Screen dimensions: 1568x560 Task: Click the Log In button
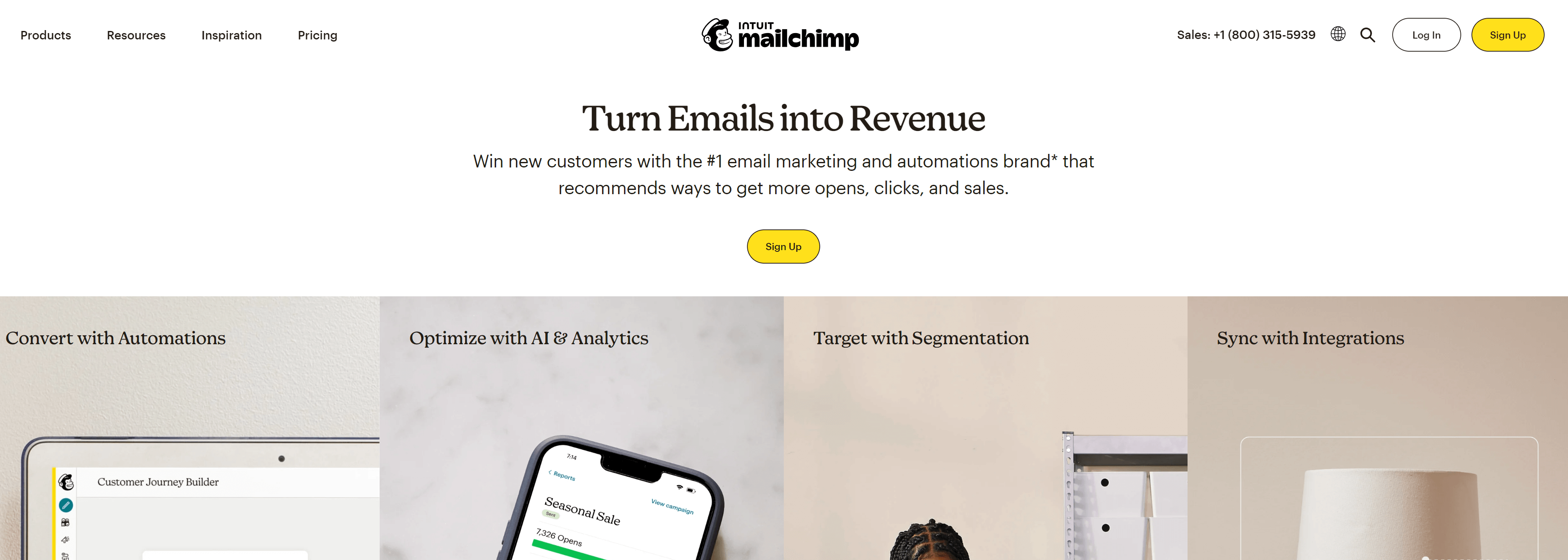(x=1425, y=36)
